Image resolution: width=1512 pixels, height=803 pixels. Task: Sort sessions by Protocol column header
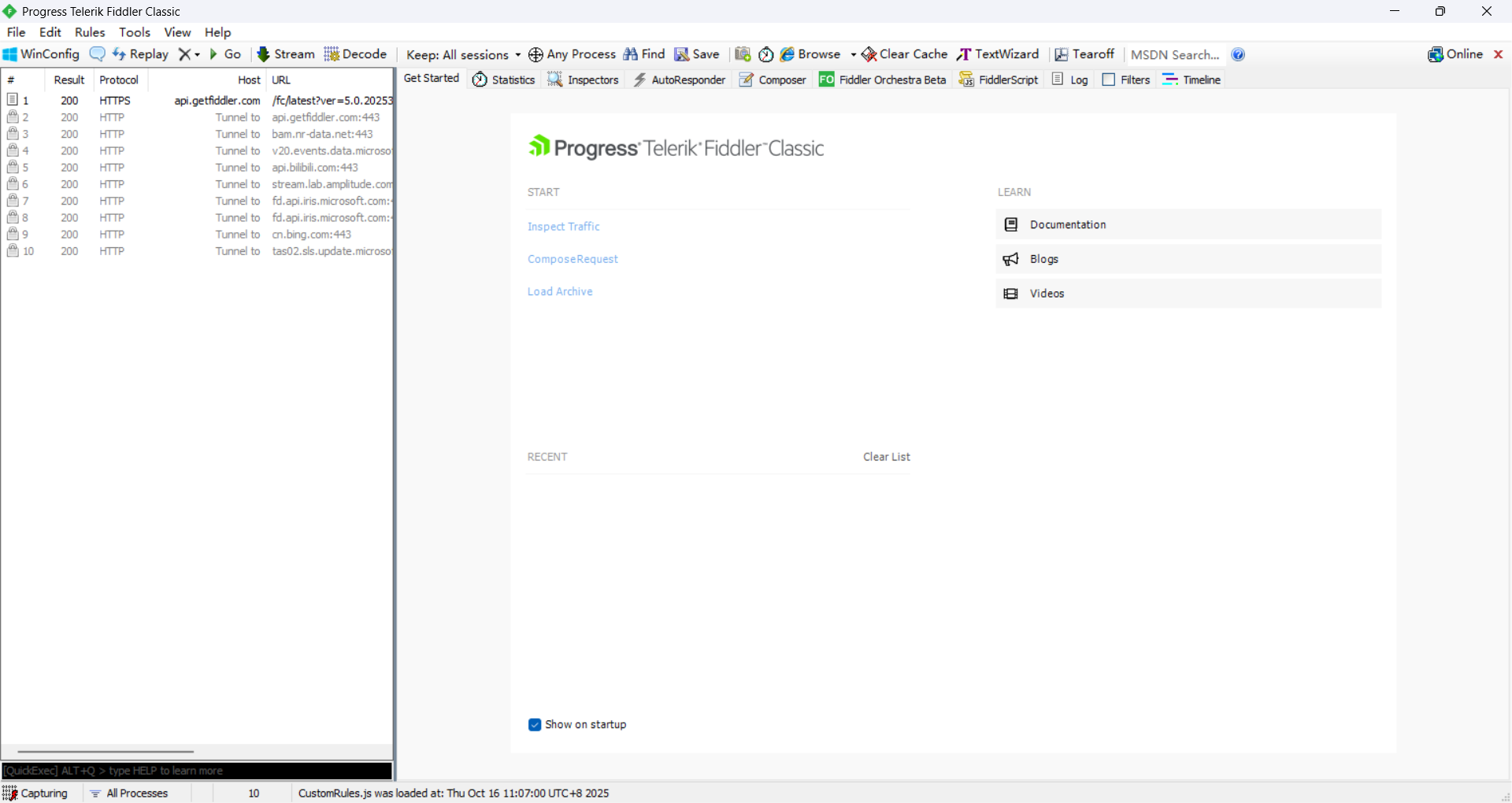(119, 80)
